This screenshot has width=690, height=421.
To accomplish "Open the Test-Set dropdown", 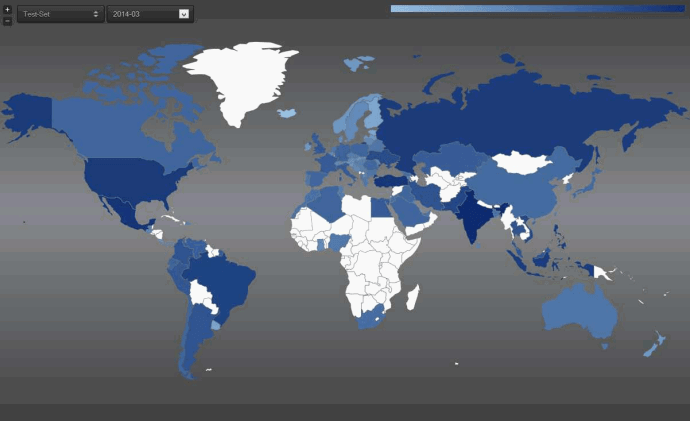I will (61, 14).
